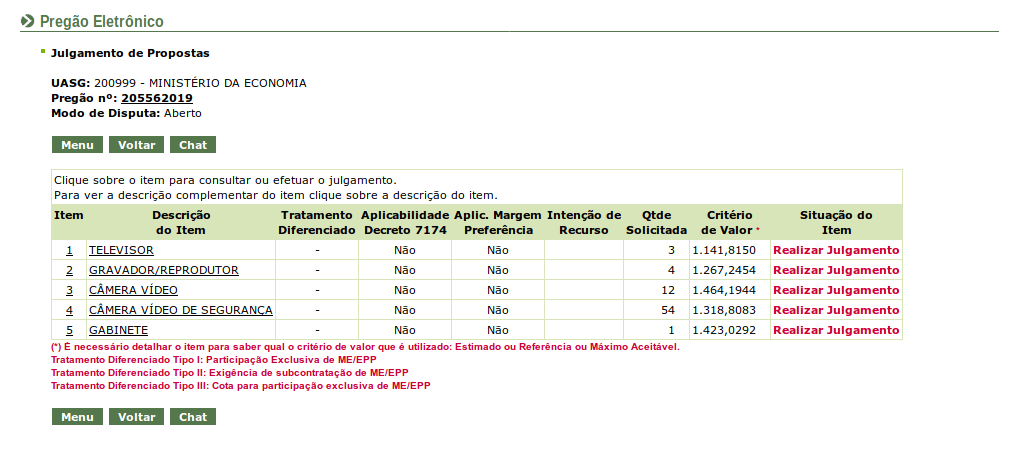The height and width of the screenshot is (459, 1019).
Task: Open the GRAVADOR/REPRODUTOR item description
Action: [x=164, y=270]
